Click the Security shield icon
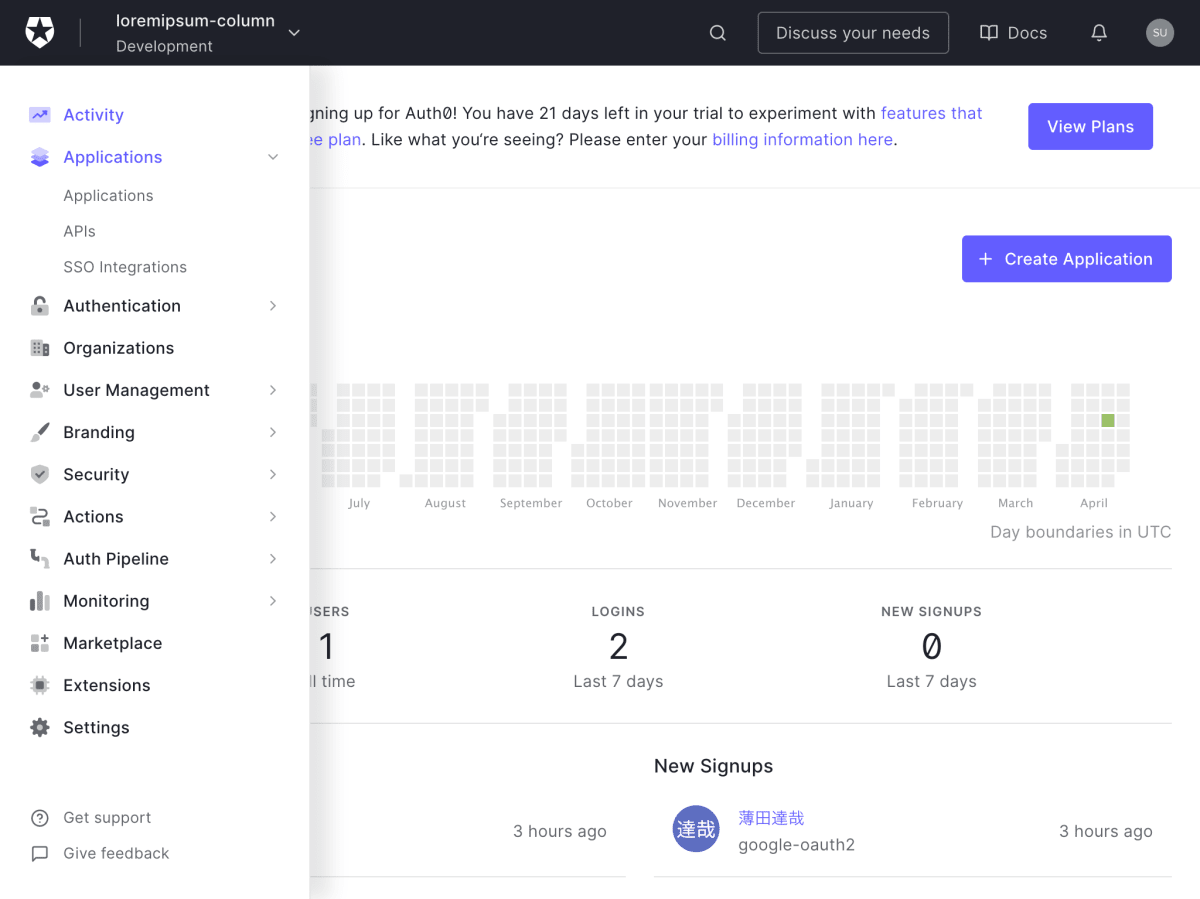Viewport: 1200px width, 899px height. click(40, 474)
